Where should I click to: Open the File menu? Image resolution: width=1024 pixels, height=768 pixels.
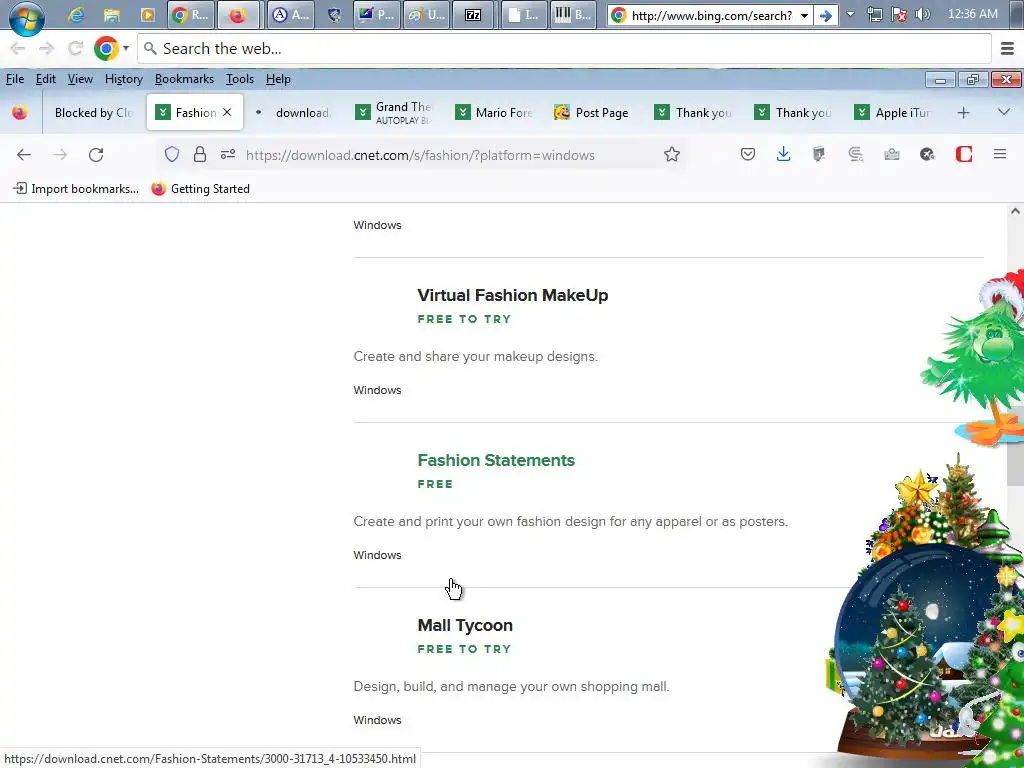(x=15, y=79)
